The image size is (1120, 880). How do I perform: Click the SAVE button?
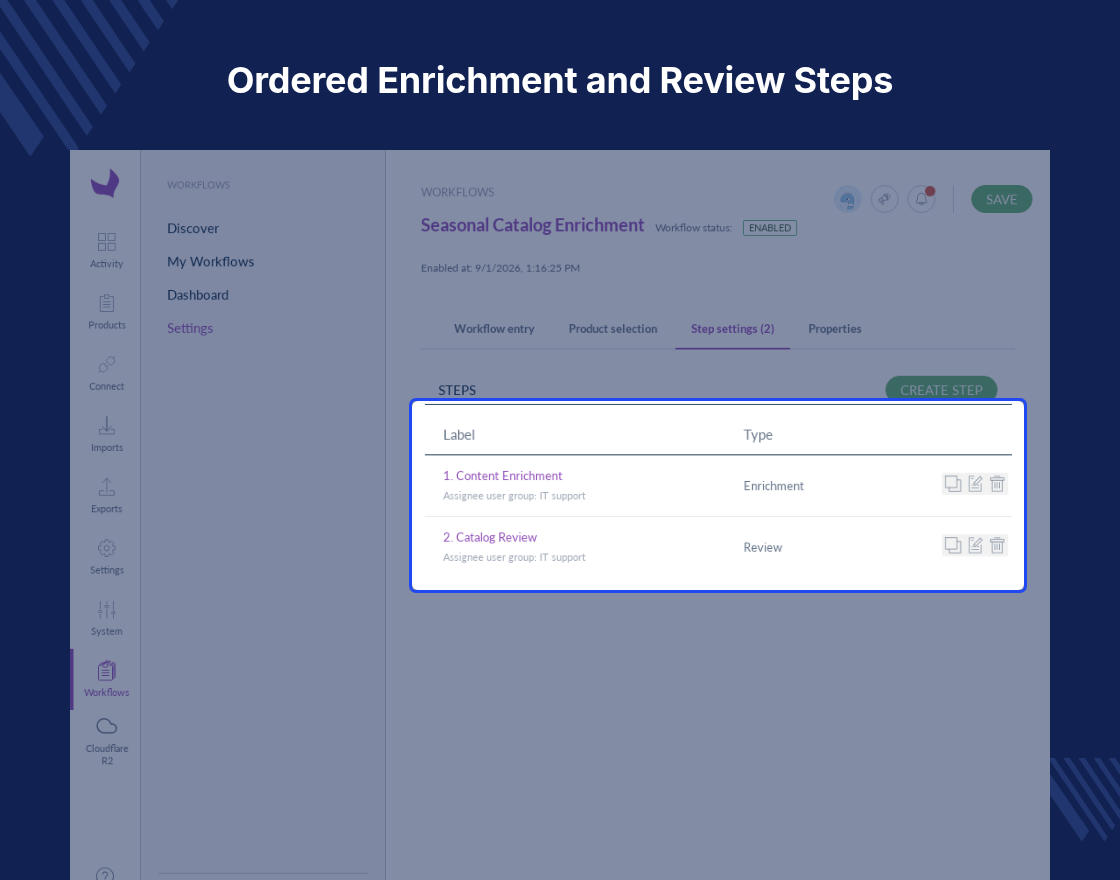[1001, 199]
